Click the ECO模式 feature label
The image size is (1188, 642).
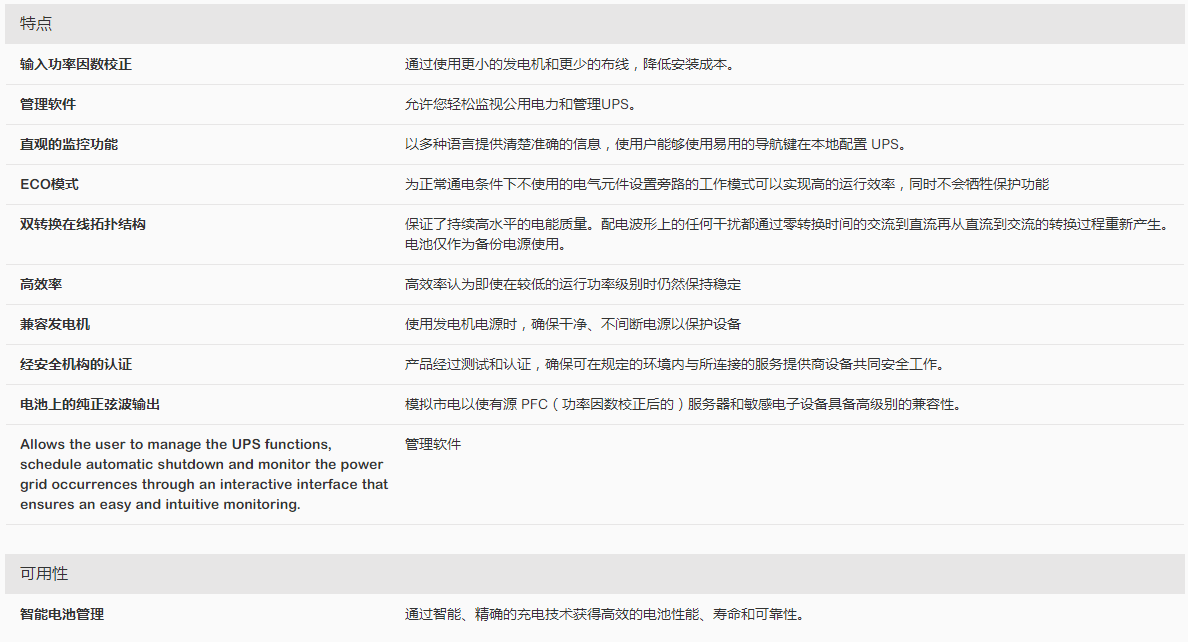coord(49,184)
